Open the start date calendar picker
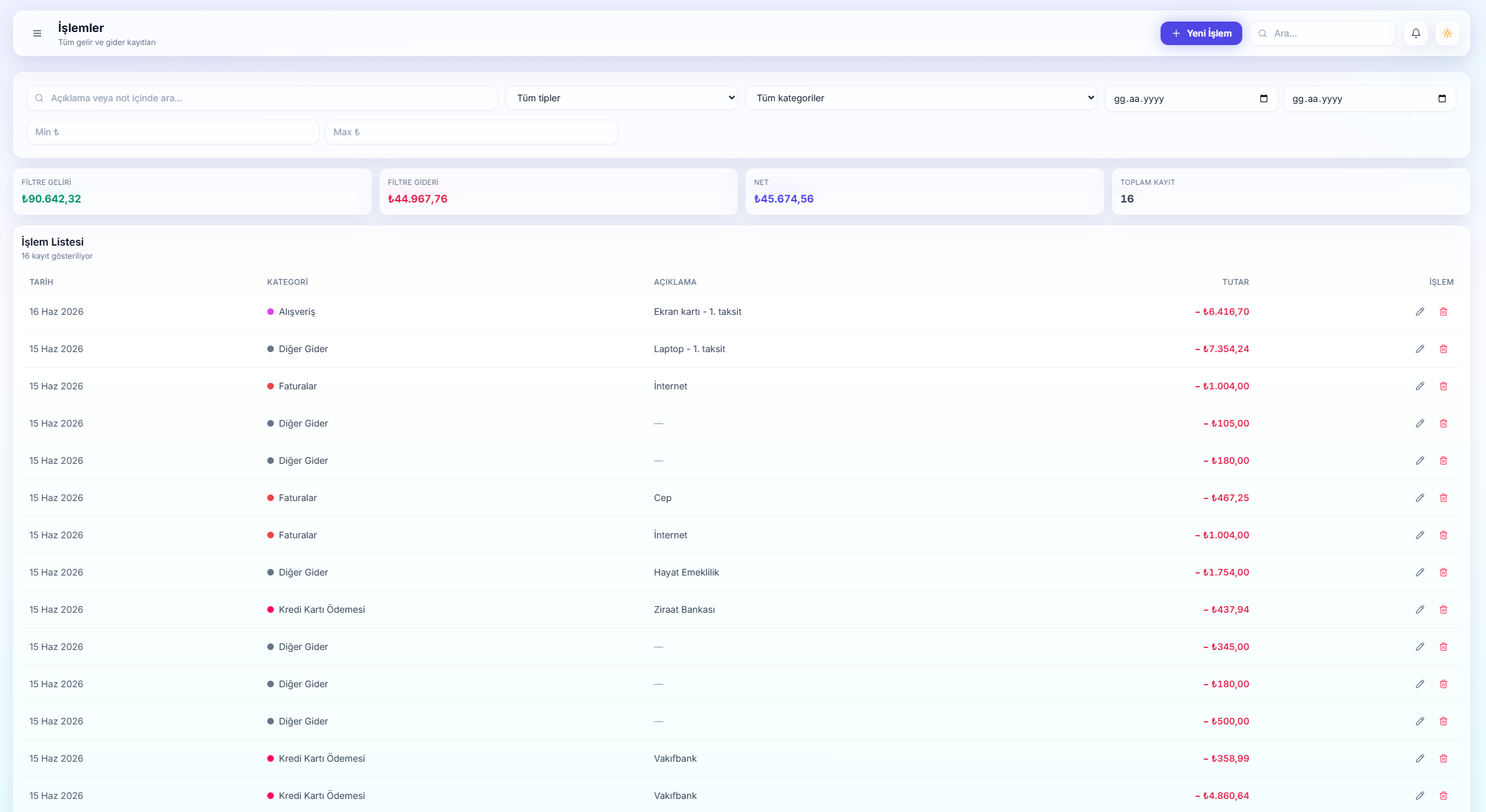Image resolution: width=1486 pixels, height=812 pixels. pos(1263,99)
